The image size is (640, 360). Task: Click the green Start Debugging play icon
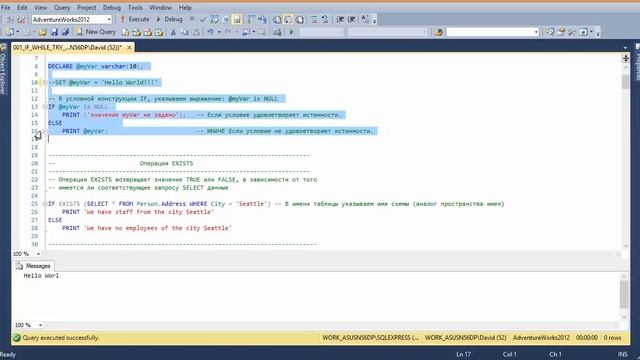point(291,31)
